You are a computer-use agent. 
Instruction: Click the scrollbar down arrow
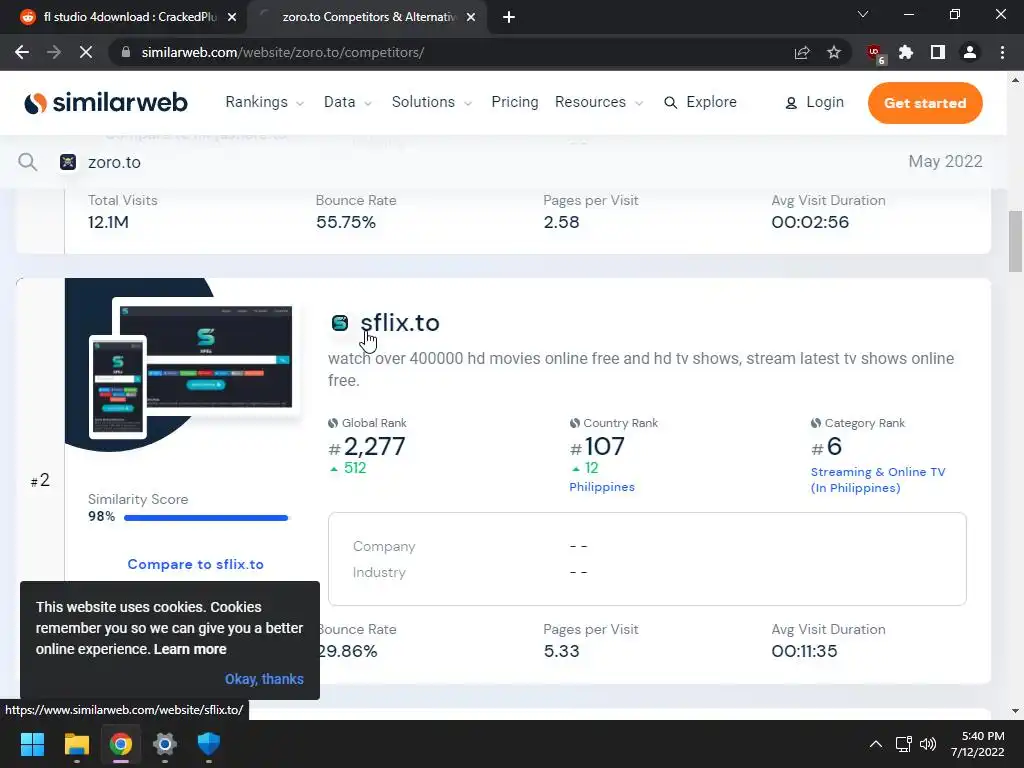coord(1015,711)
